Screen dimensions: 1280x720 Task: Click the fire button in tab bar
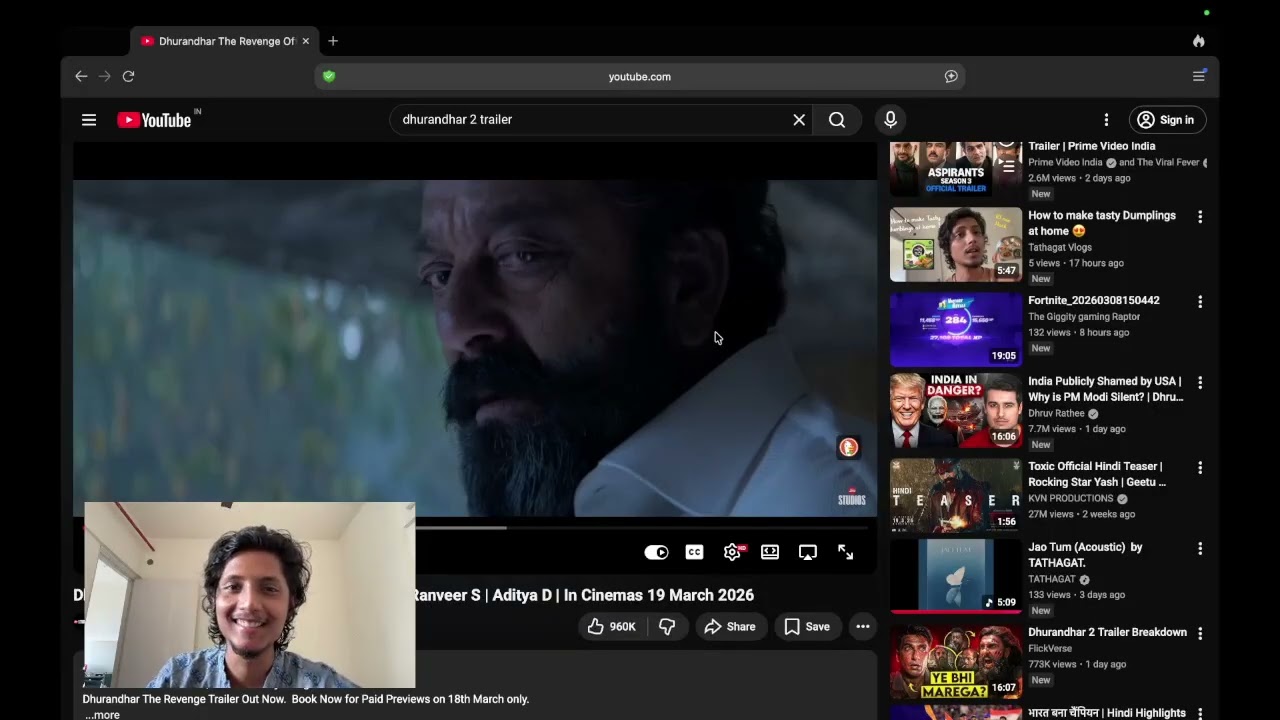[x=1198, y=41]
